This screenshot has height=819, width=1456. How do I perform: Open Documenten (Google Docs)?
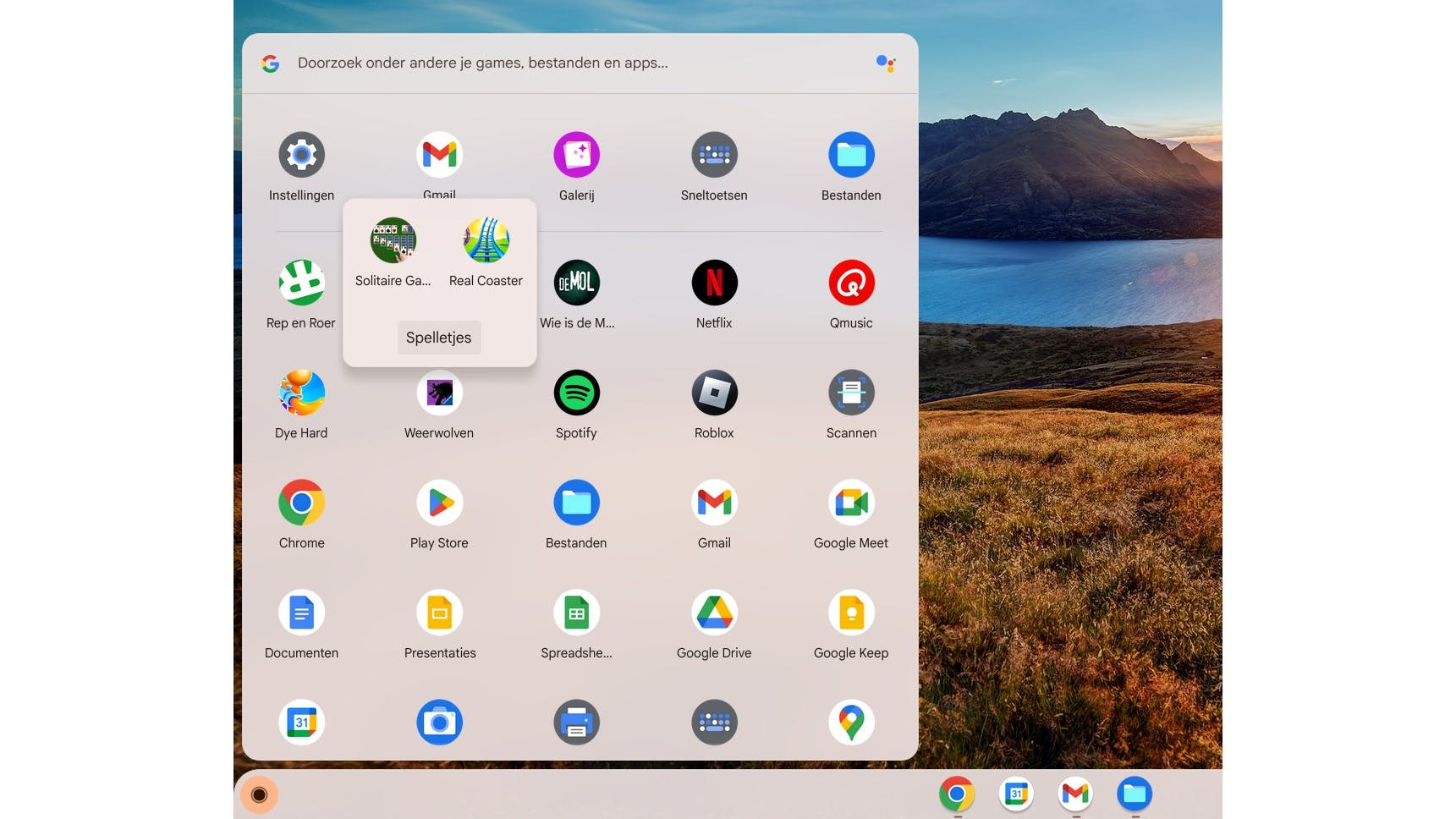tap(301, 613)
